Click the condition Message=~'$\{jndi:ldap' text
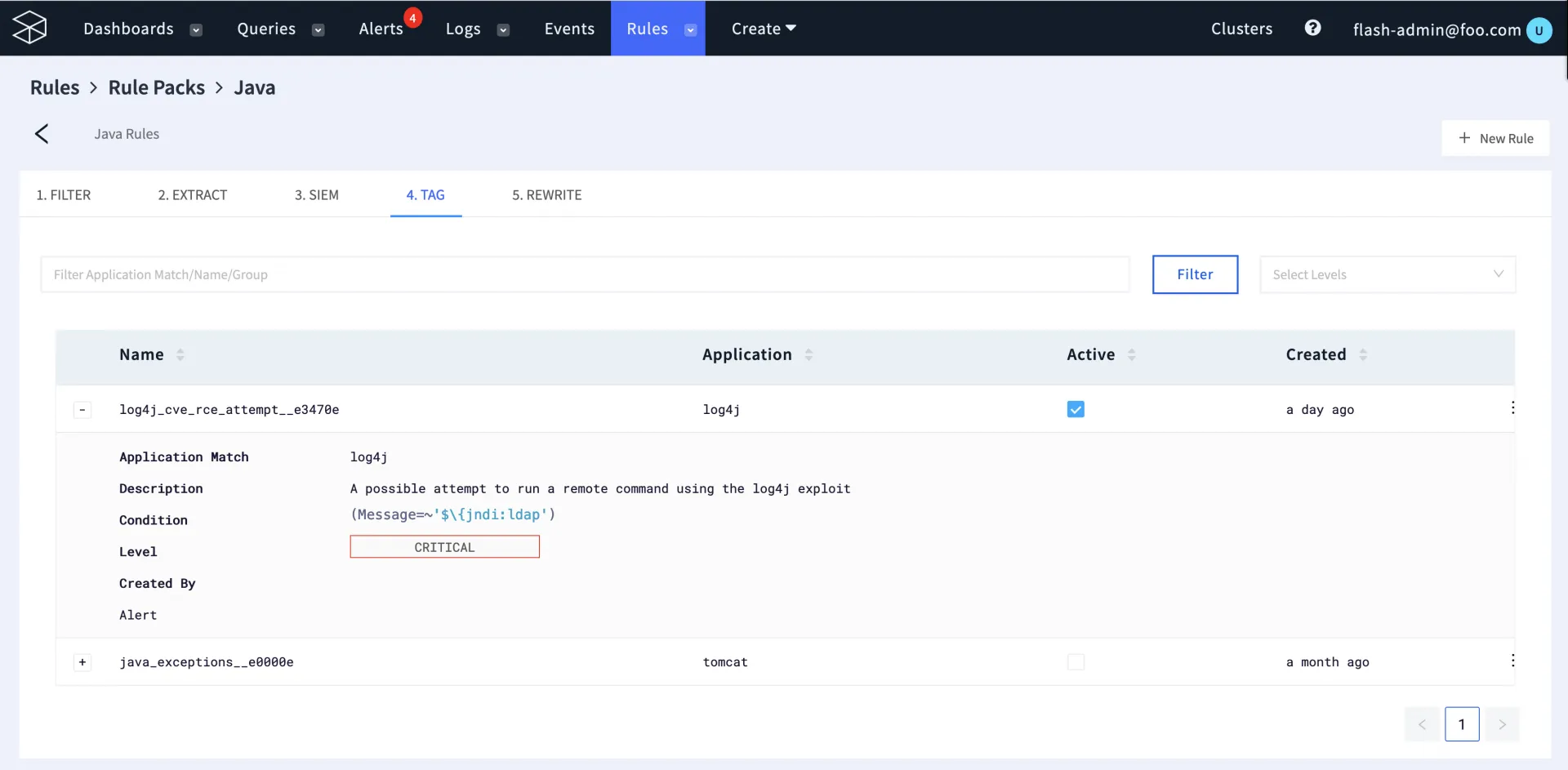The image size is (1568, 770). [x=452, y=514]
